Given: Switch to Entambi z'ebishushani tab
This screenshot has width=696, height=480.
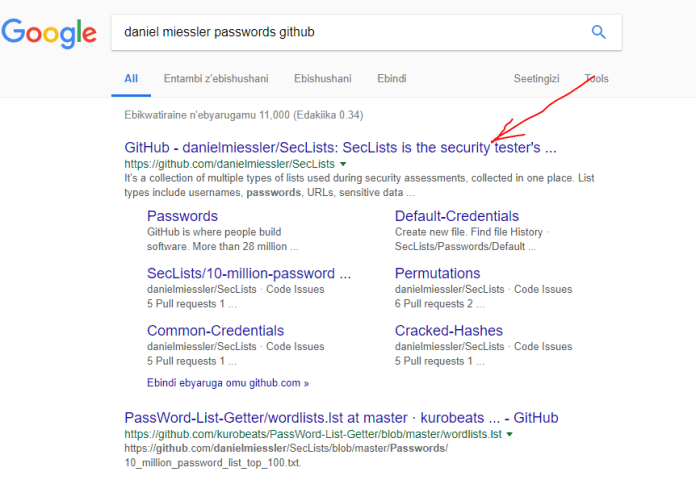Looking at the screenshot, I should point(214,78).
